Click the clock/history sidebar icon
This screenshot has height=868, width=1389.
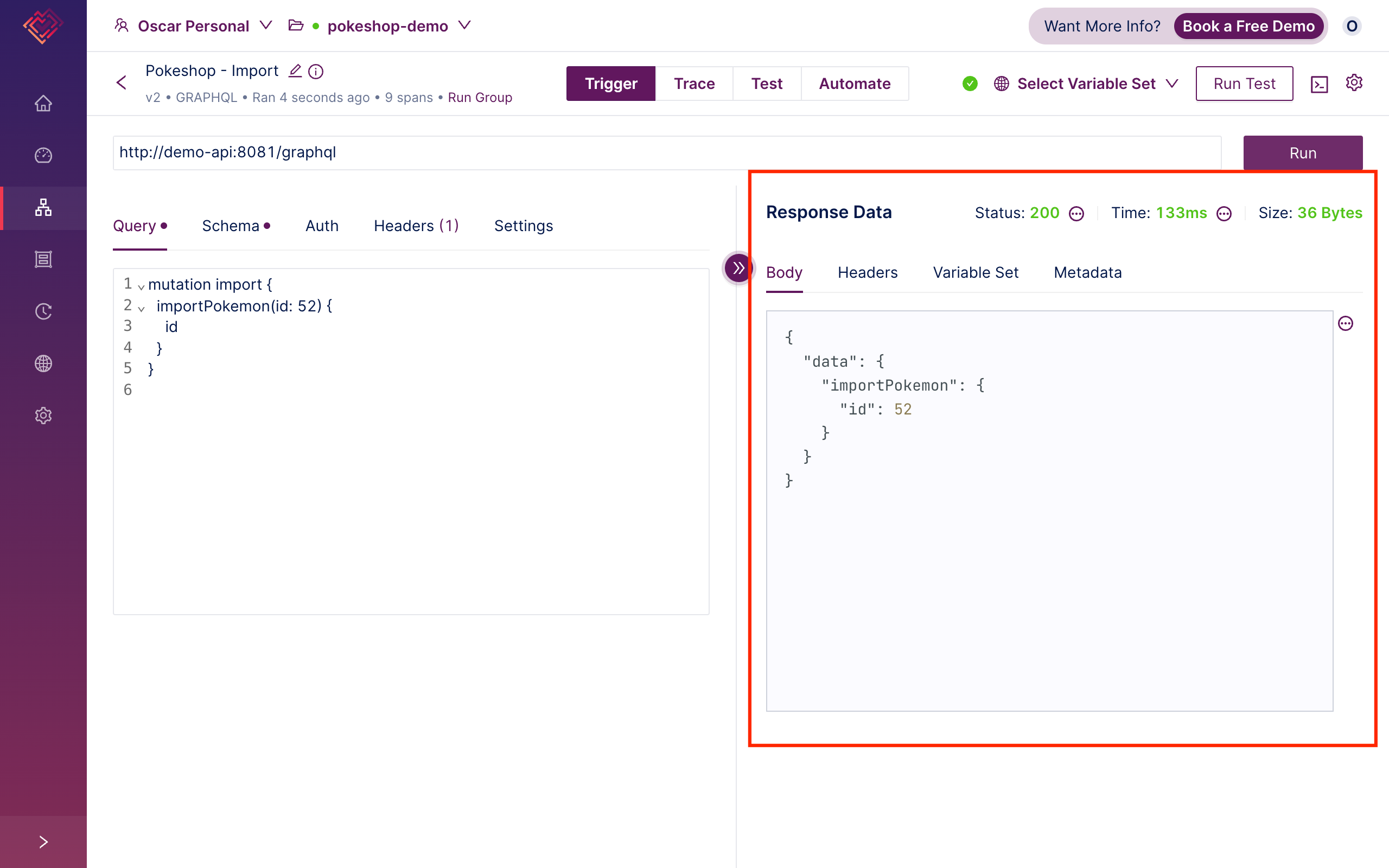(44, 311)
